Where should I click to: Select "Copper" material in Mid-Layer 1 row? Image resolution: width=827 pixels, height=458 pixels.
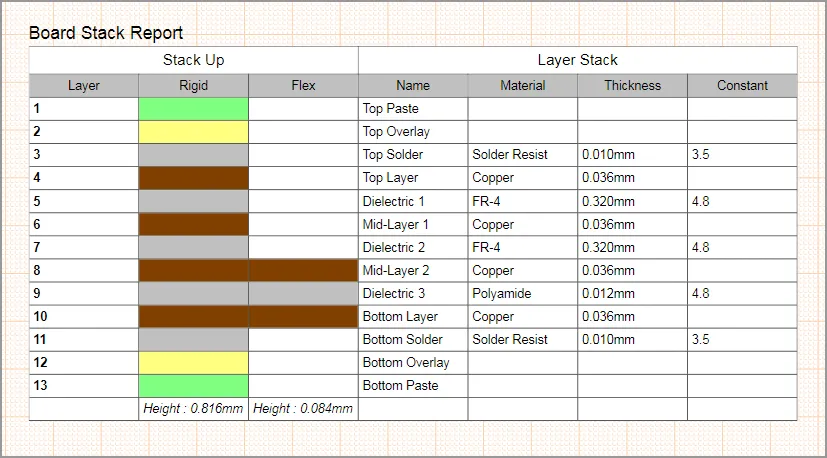523,224
